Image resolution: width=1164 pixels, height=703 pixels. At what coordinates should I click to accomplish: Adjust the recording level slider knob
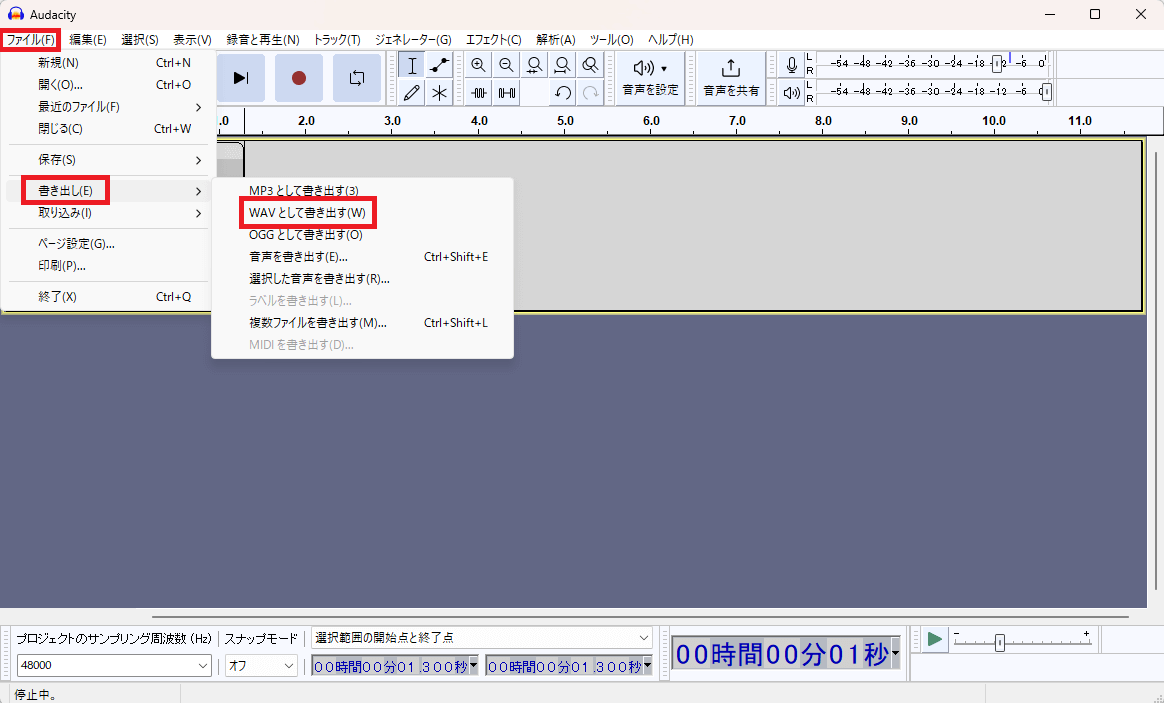[x=997, y=64]
